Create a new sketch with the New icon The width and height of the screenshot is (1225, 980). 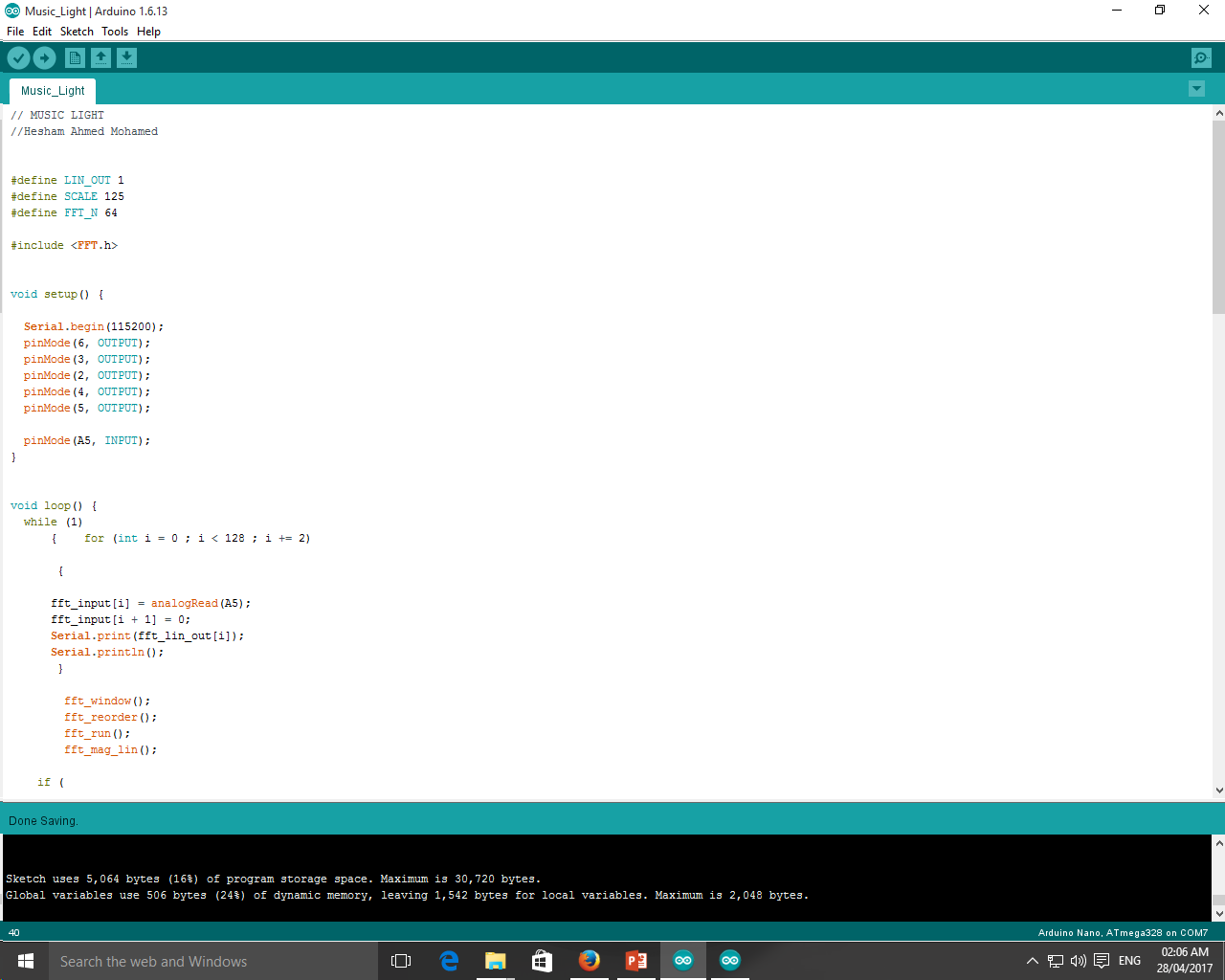point(75,57)
